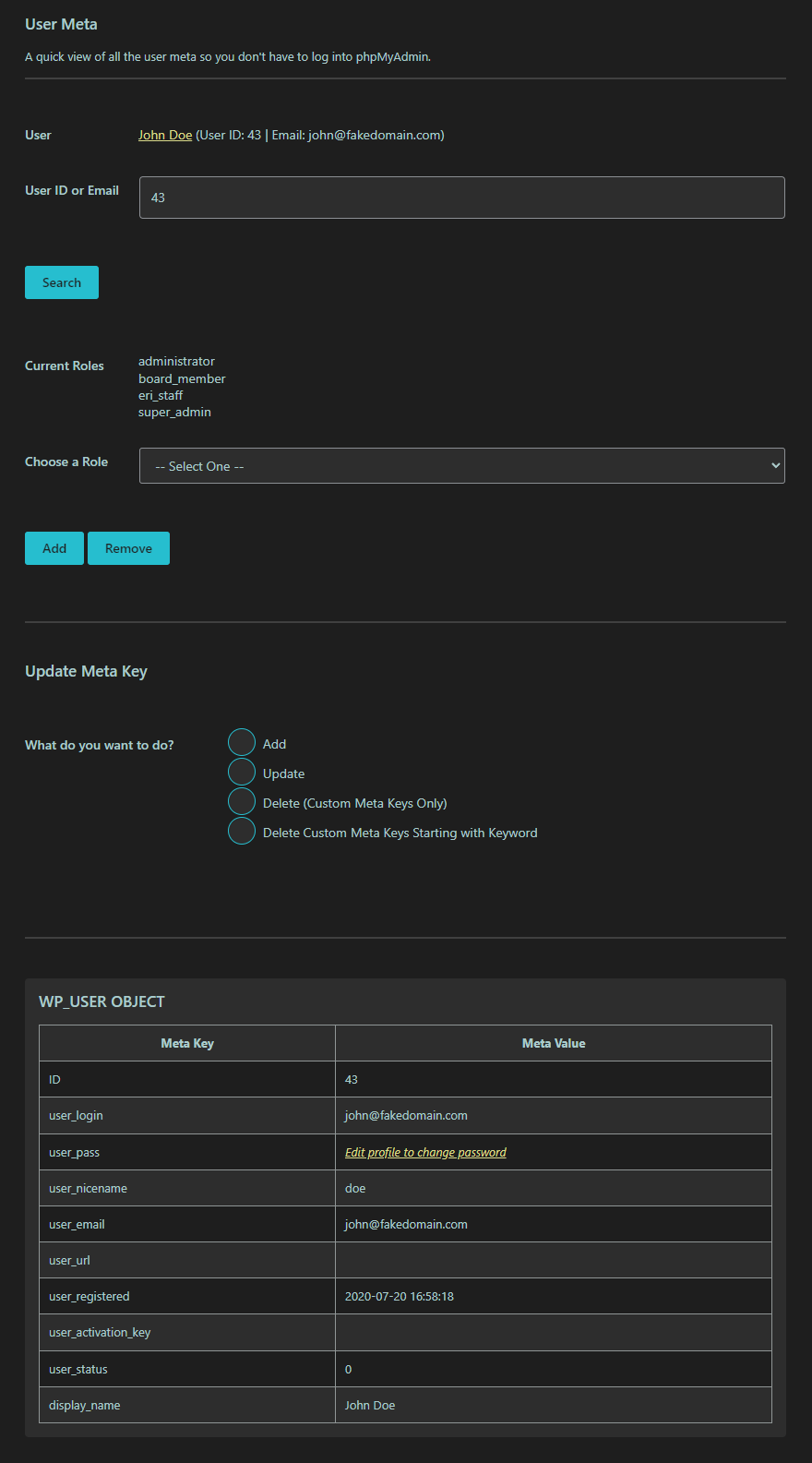Click the User Meta page title
812x1463 pixels.
coord(61,24)
